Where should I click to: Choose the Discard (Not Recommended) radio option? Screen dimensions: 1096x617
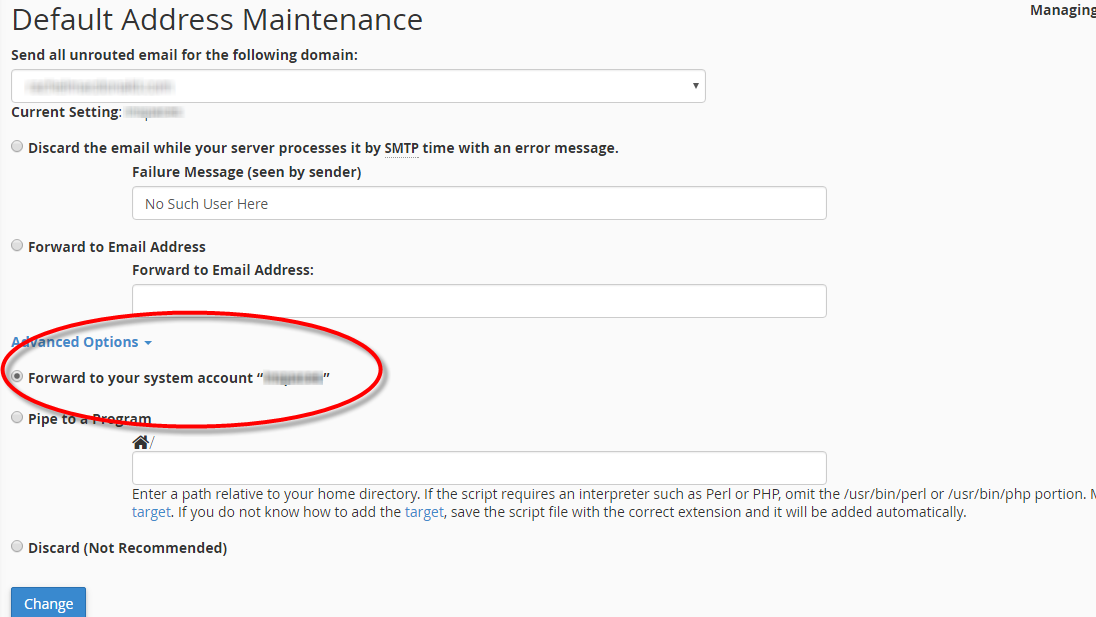click(x=17, y=547)
